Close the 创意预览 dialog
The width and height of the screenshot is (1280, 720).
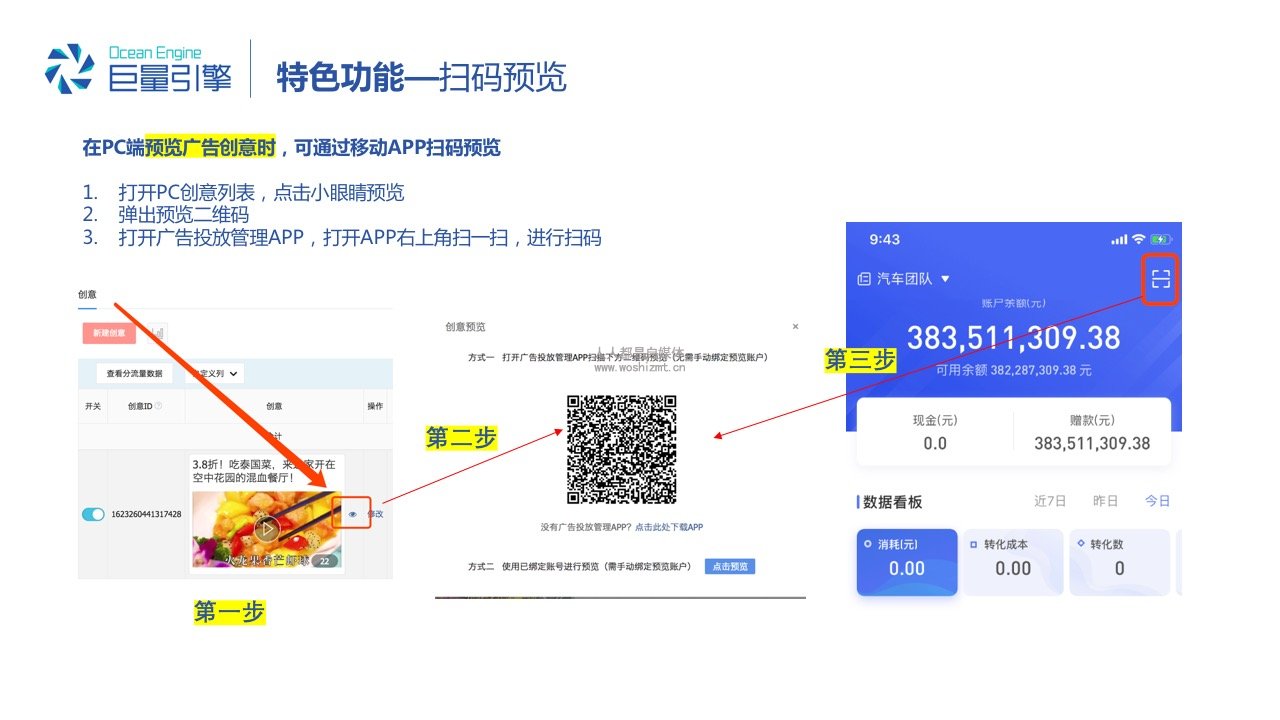click(795, 326)
